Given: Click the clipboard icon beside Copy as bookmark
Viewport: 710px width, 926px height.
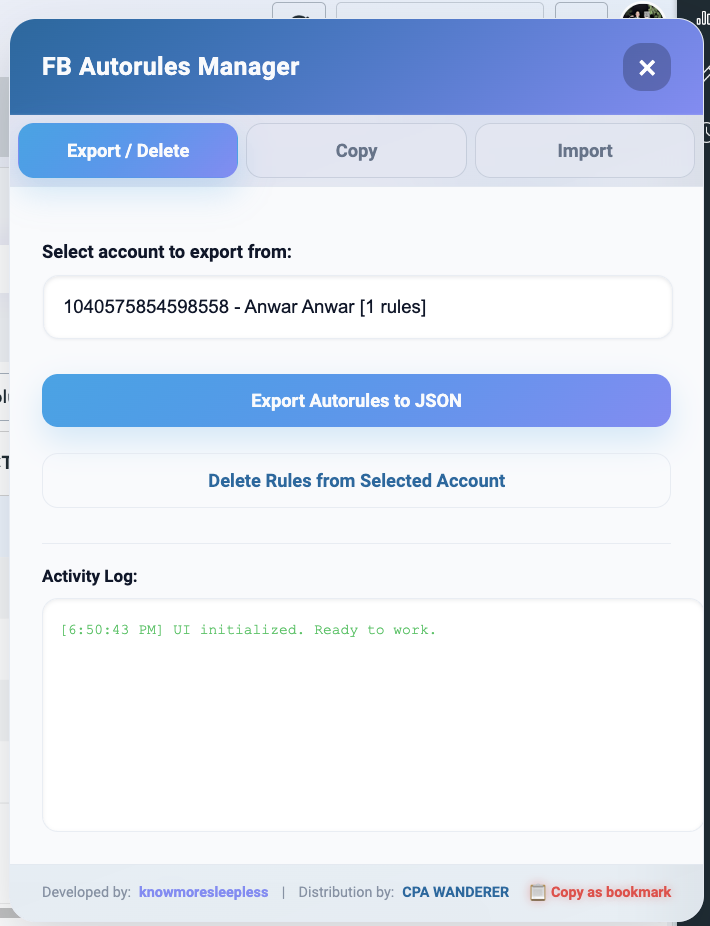Looking at the screenshot, I should pos(537,892).
